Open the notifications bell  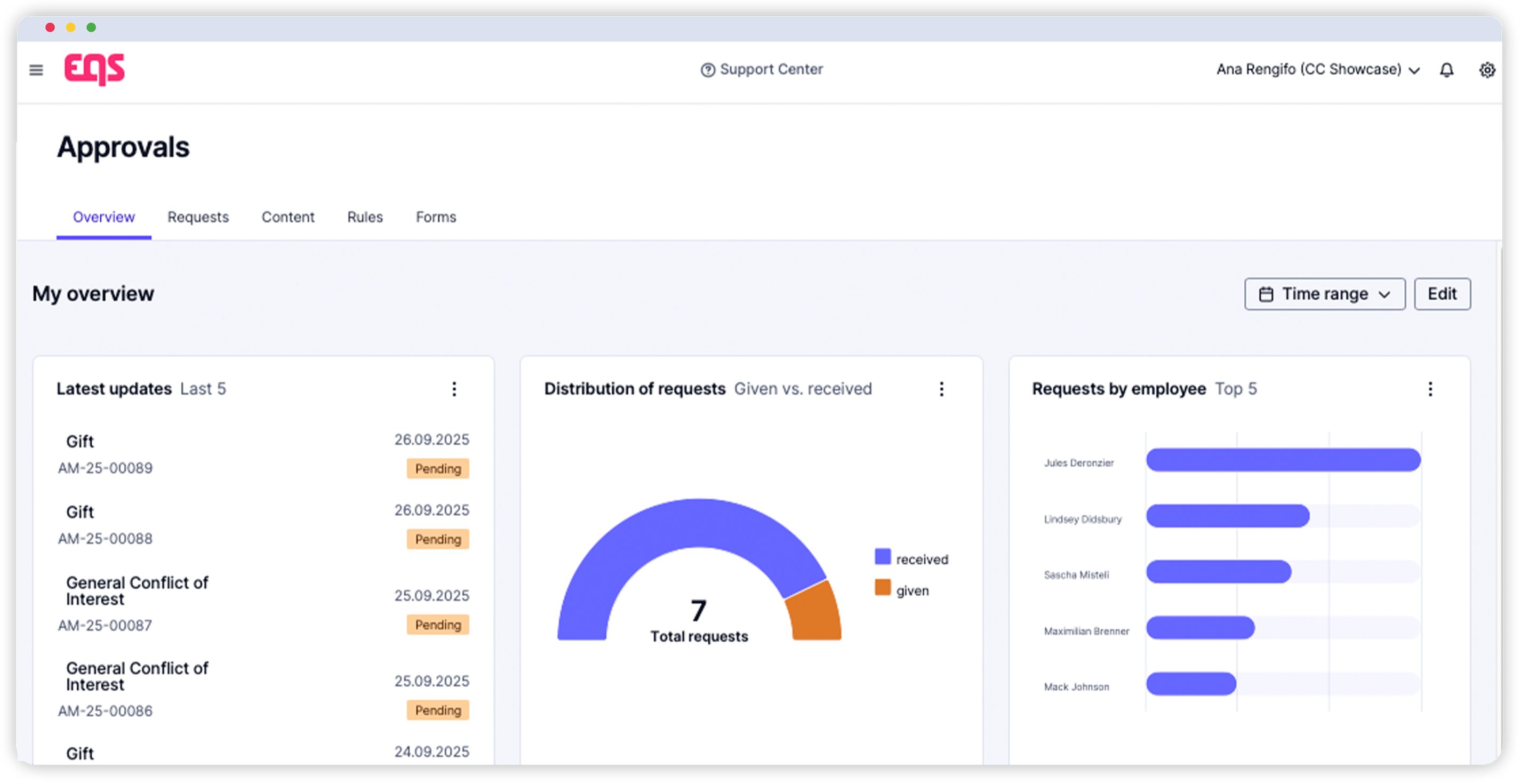[x=1446, y=70]
